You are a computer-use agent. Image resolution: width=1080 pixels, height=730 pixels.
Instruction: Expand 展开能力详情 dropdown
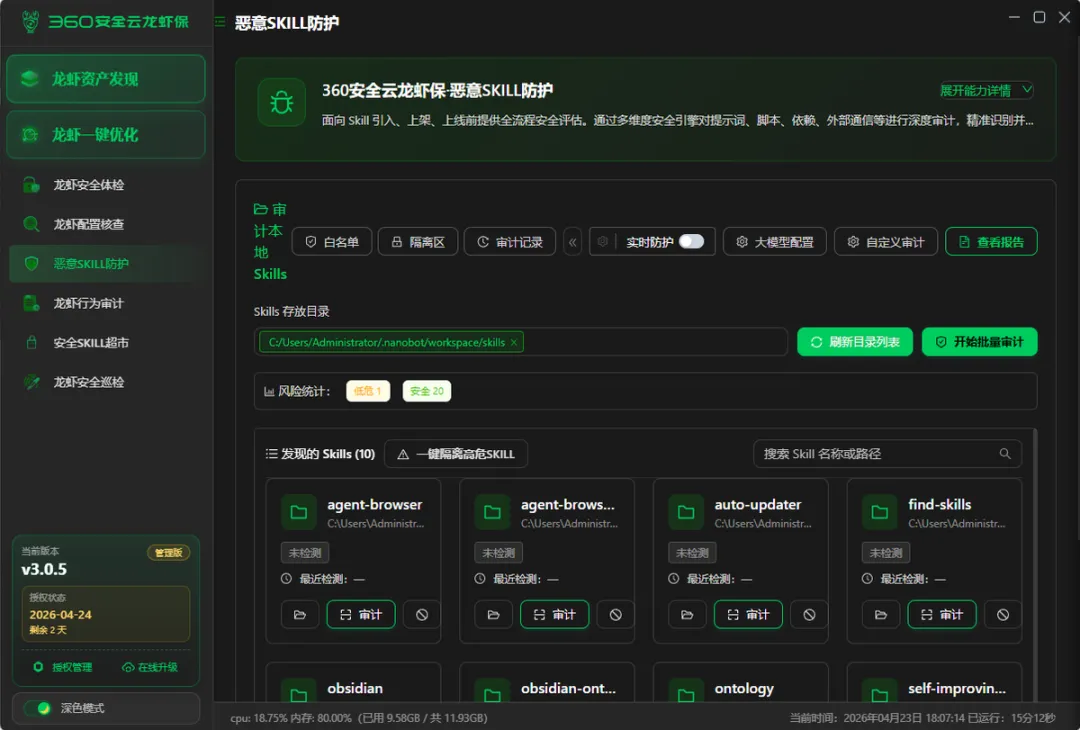986,90
